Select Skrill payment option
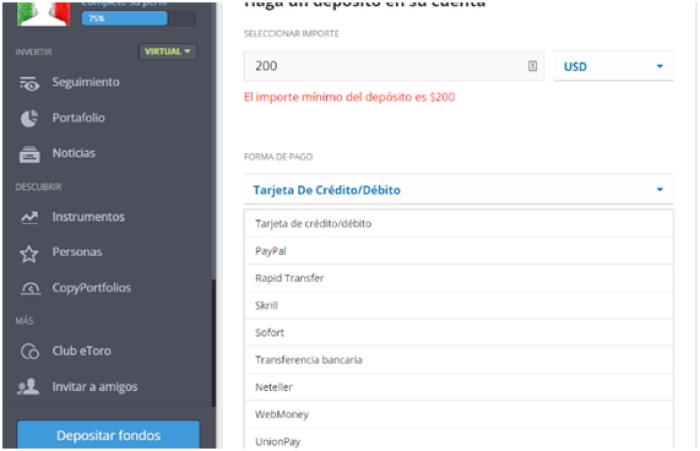The width and height of the screenshot is (700, 451). tap(458, 305)
